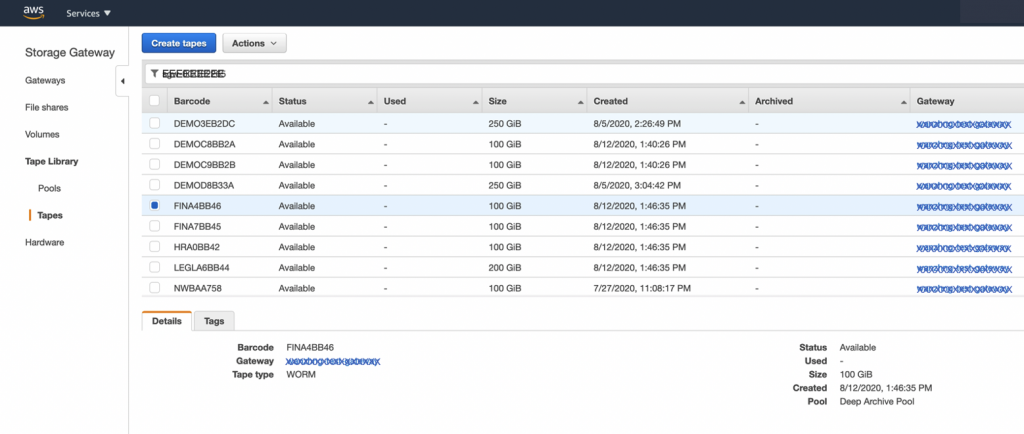The height and width of the screenshot is (434, 1024).
Task: Sort by Used column arrow
Action: tap(476, 102)
